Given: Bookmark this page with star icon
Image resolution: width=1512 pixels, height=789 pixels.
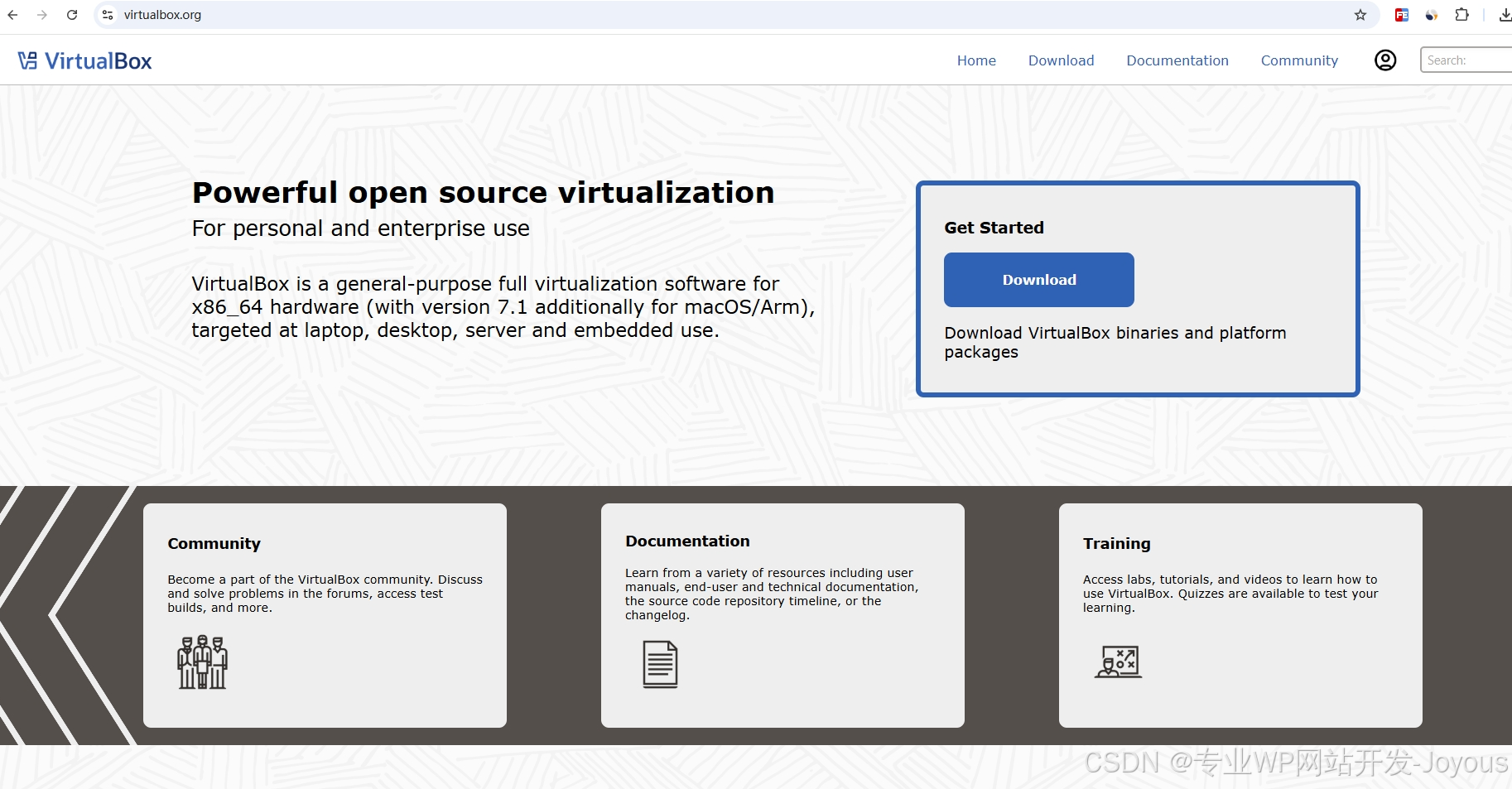Looking at the screenshot, I should [1360, 15].
